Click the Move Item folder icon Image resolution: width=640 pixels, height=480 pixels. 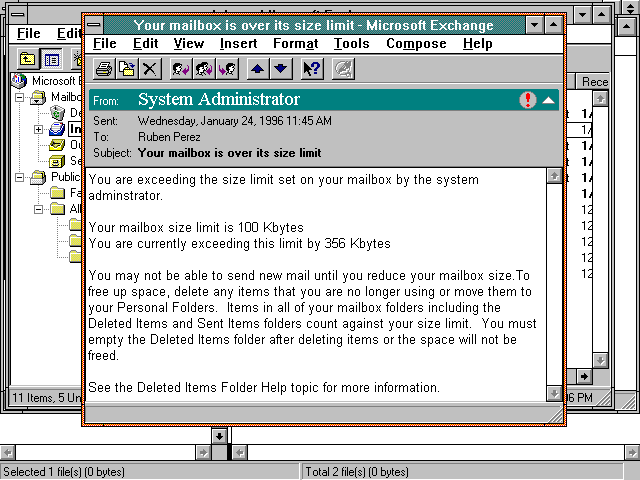click(x=127, y=69)
